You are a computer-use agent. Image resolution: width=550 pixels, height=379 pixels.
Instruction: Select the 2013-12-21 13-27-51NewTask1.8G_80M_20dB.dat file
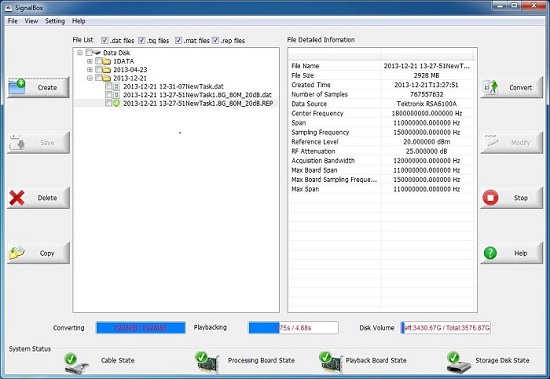(197, 95)
